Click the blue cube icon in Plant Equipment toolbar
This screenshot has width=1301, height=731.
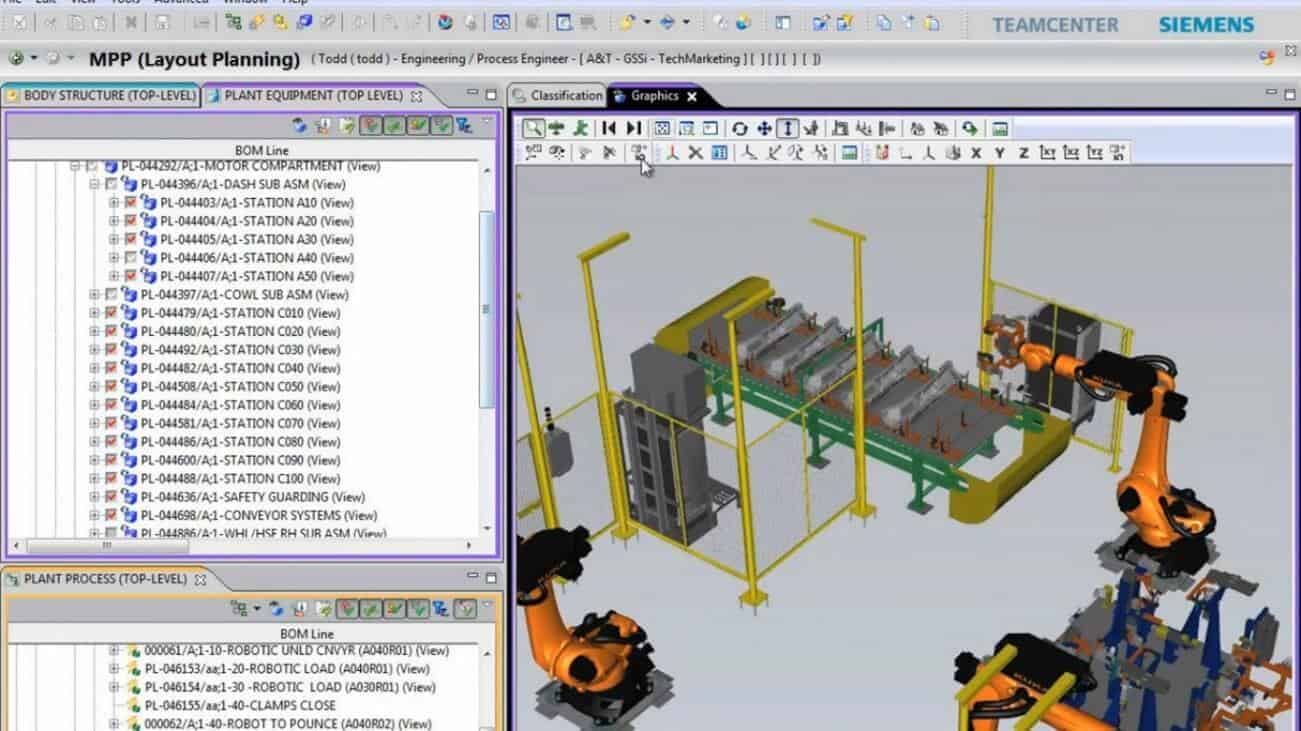(x=299, y=125)
